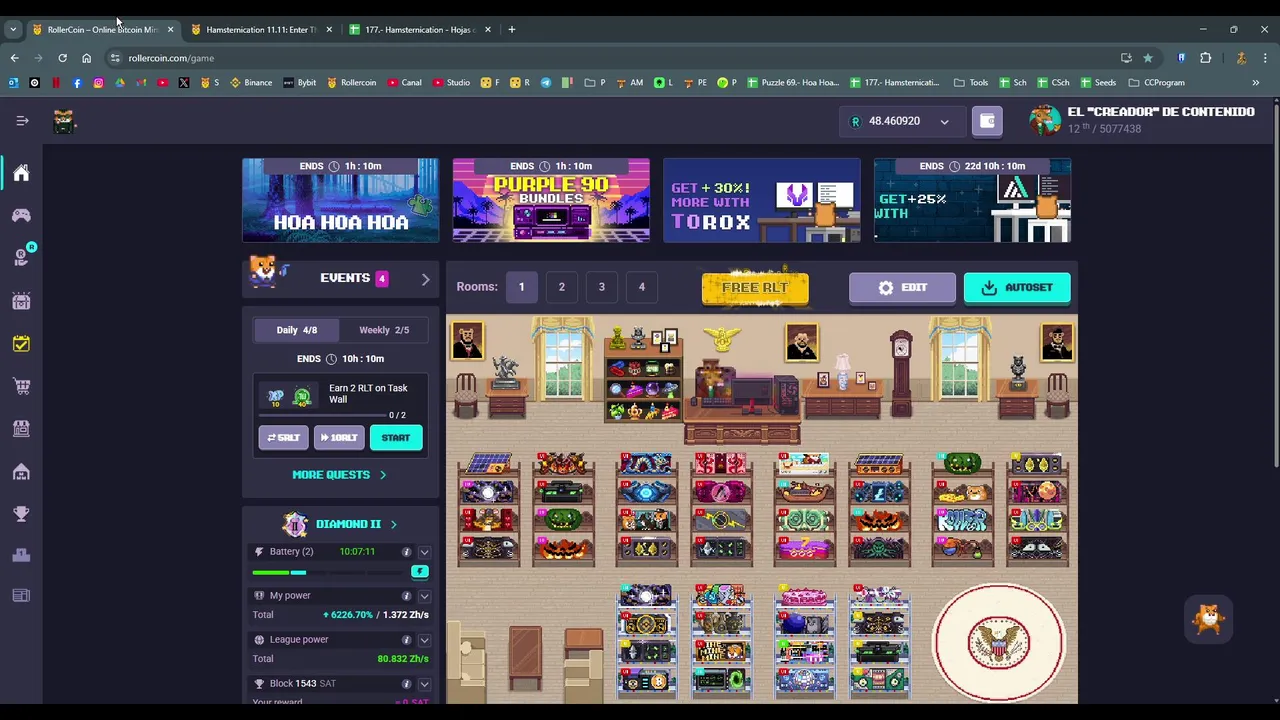Screen dimensions: 1280x720
Task: Expand the balance currency dropdown
Action: (x=944, y=122)
